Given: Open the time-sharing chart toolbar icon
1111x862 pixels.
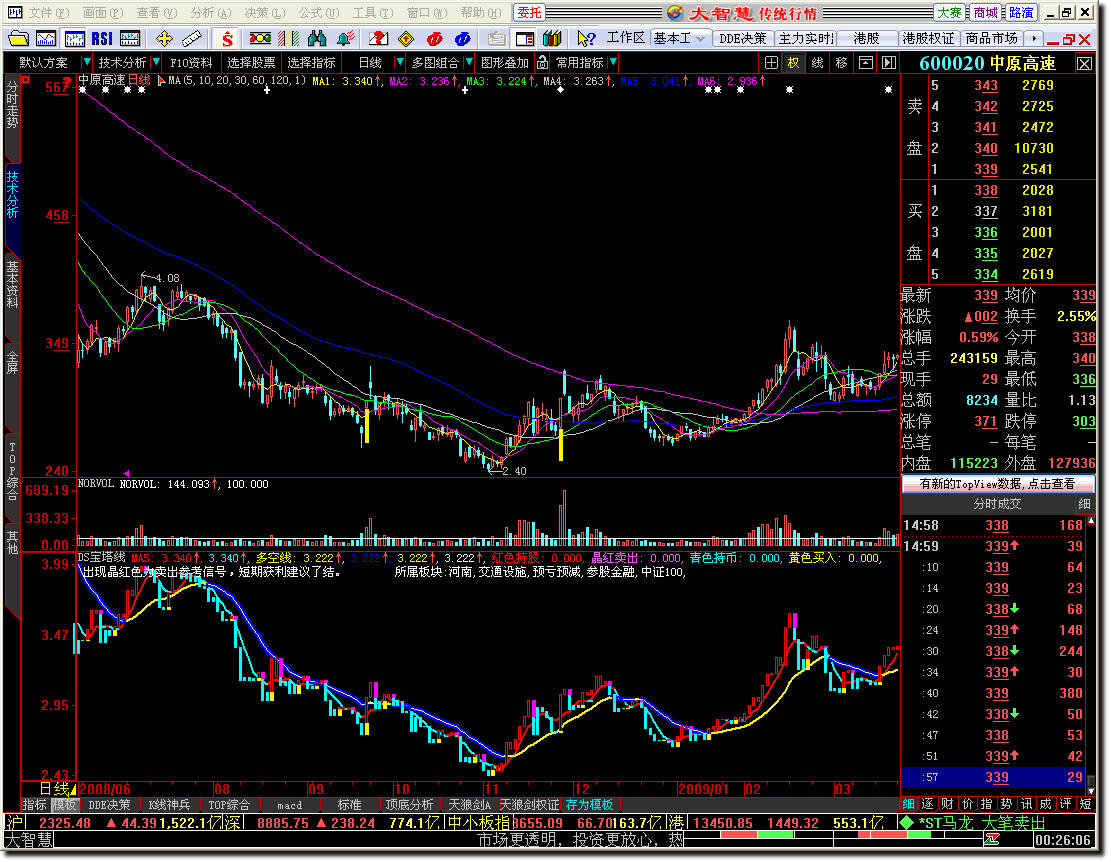Looking at the screenshot, I should [x=46, y=38].
